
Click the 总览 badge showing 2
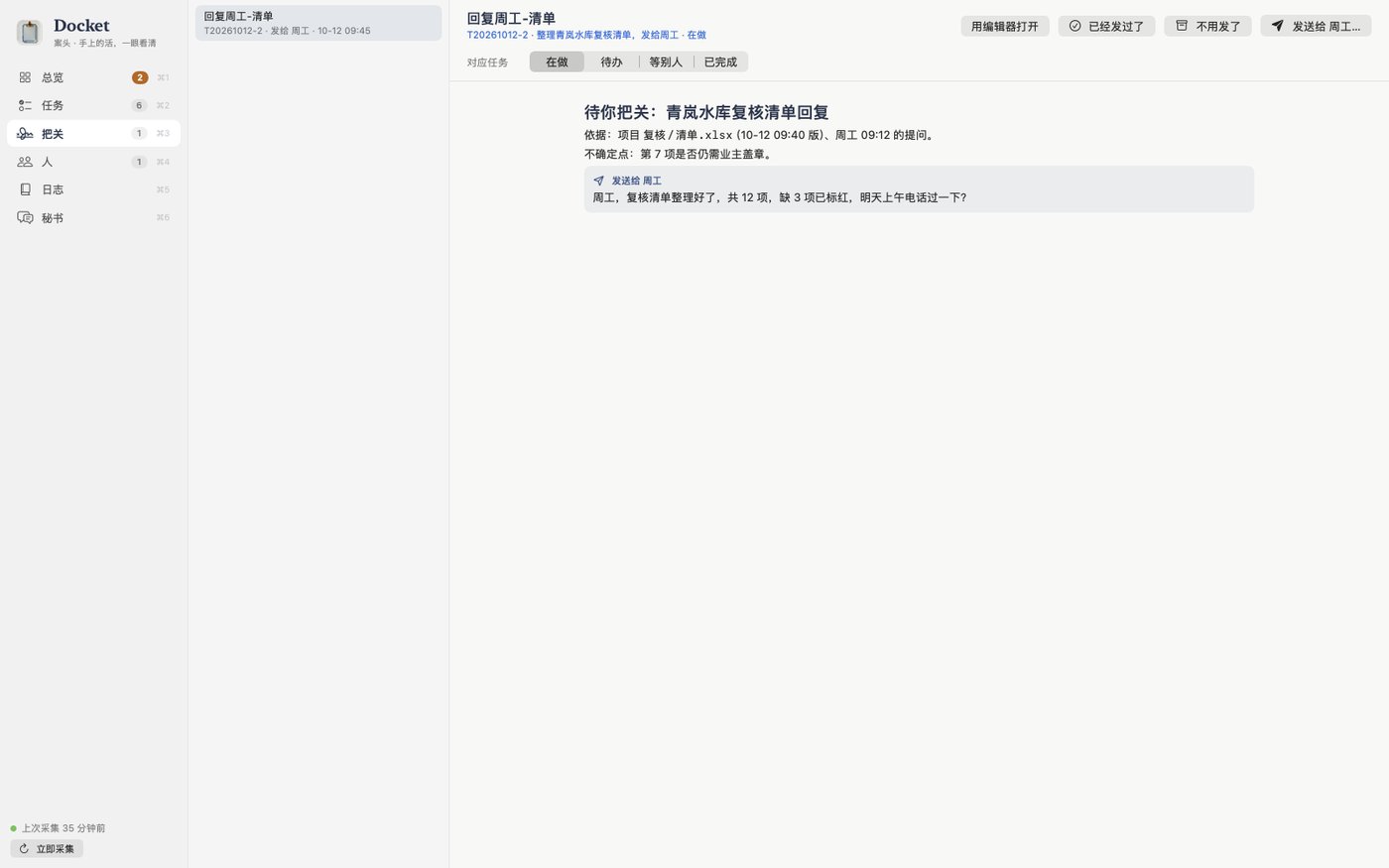pyautogui.click(x=140, y=77)
